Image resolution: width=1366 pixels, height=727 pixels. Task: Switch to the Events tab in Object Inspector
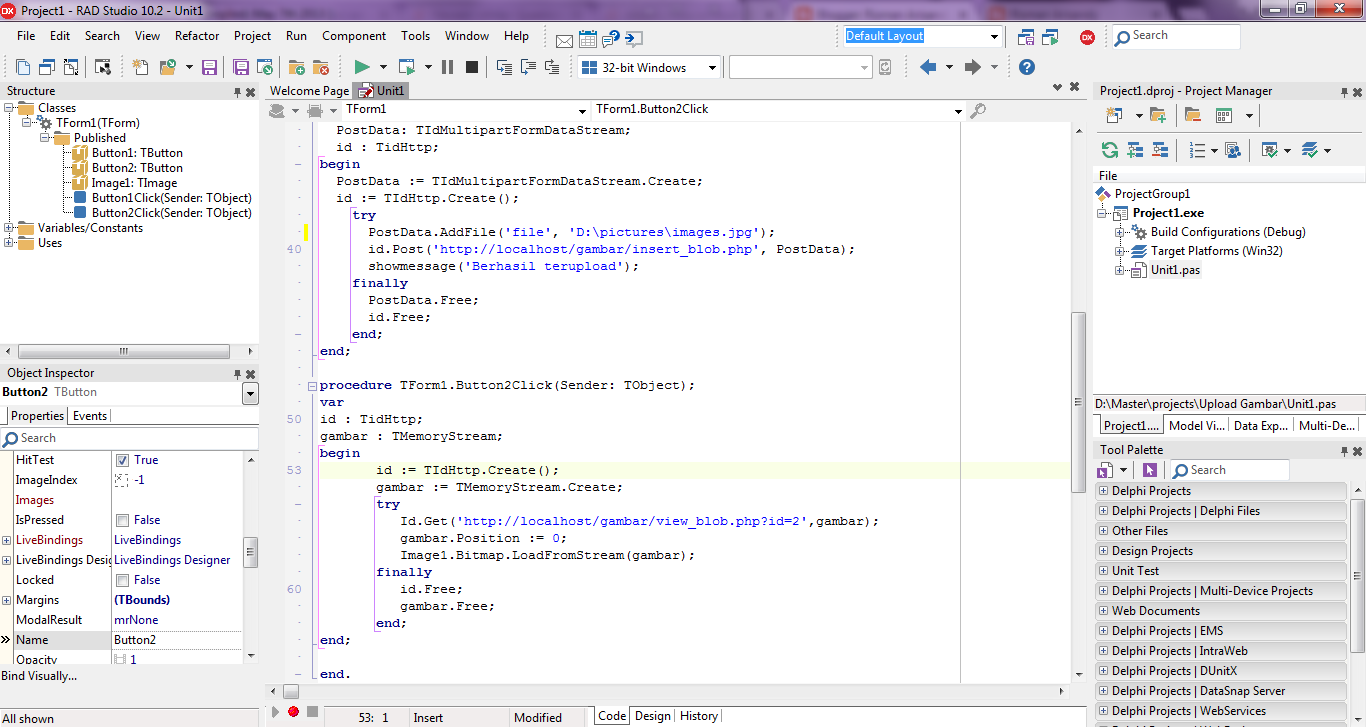tap(90, 415)
